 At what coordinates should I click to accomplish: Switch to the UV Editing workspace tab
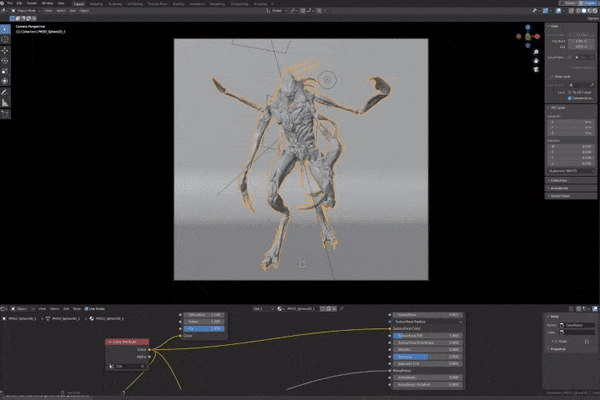click(135, 4)
